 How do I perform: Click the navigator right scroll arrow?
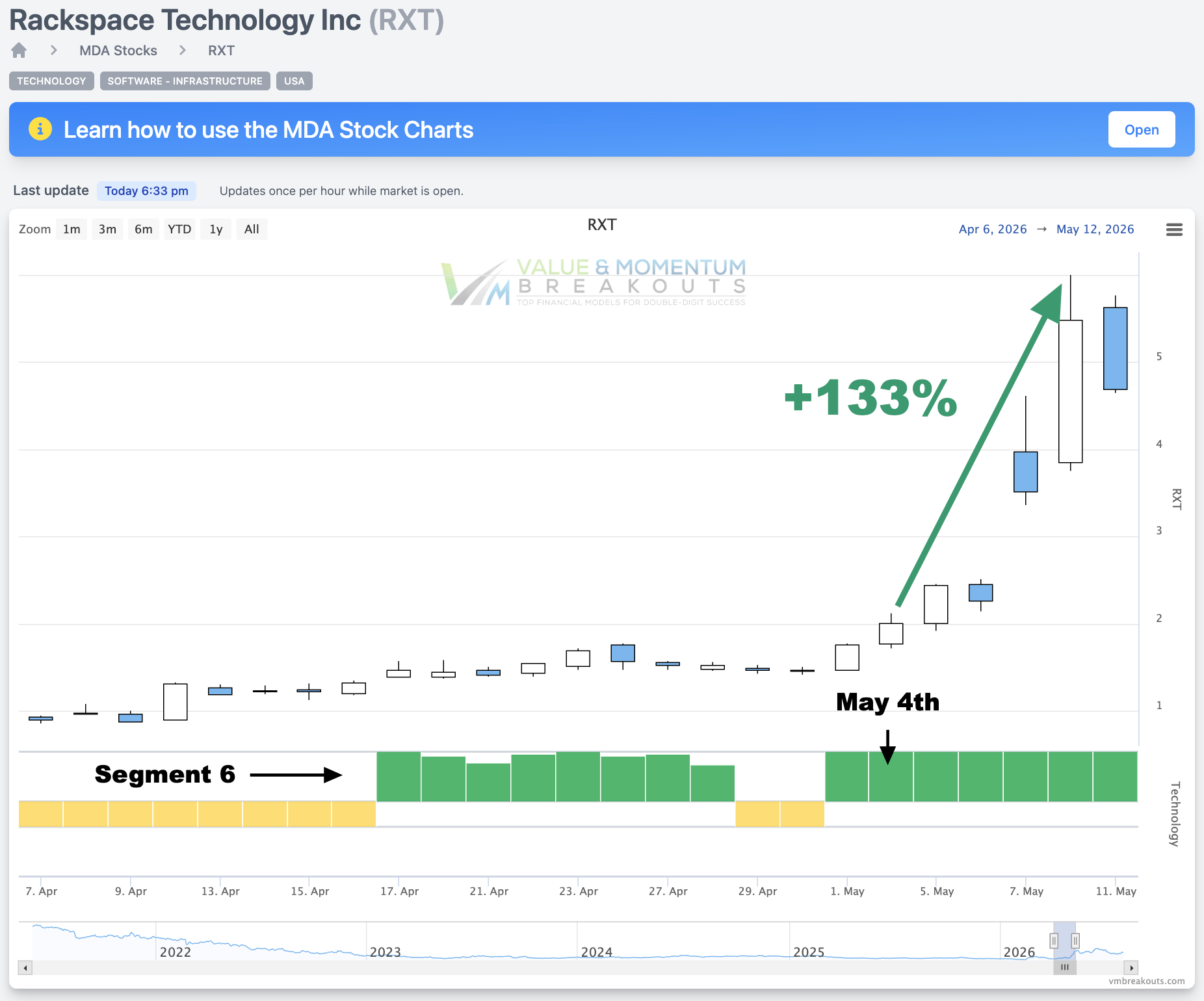click(1132, 968)
